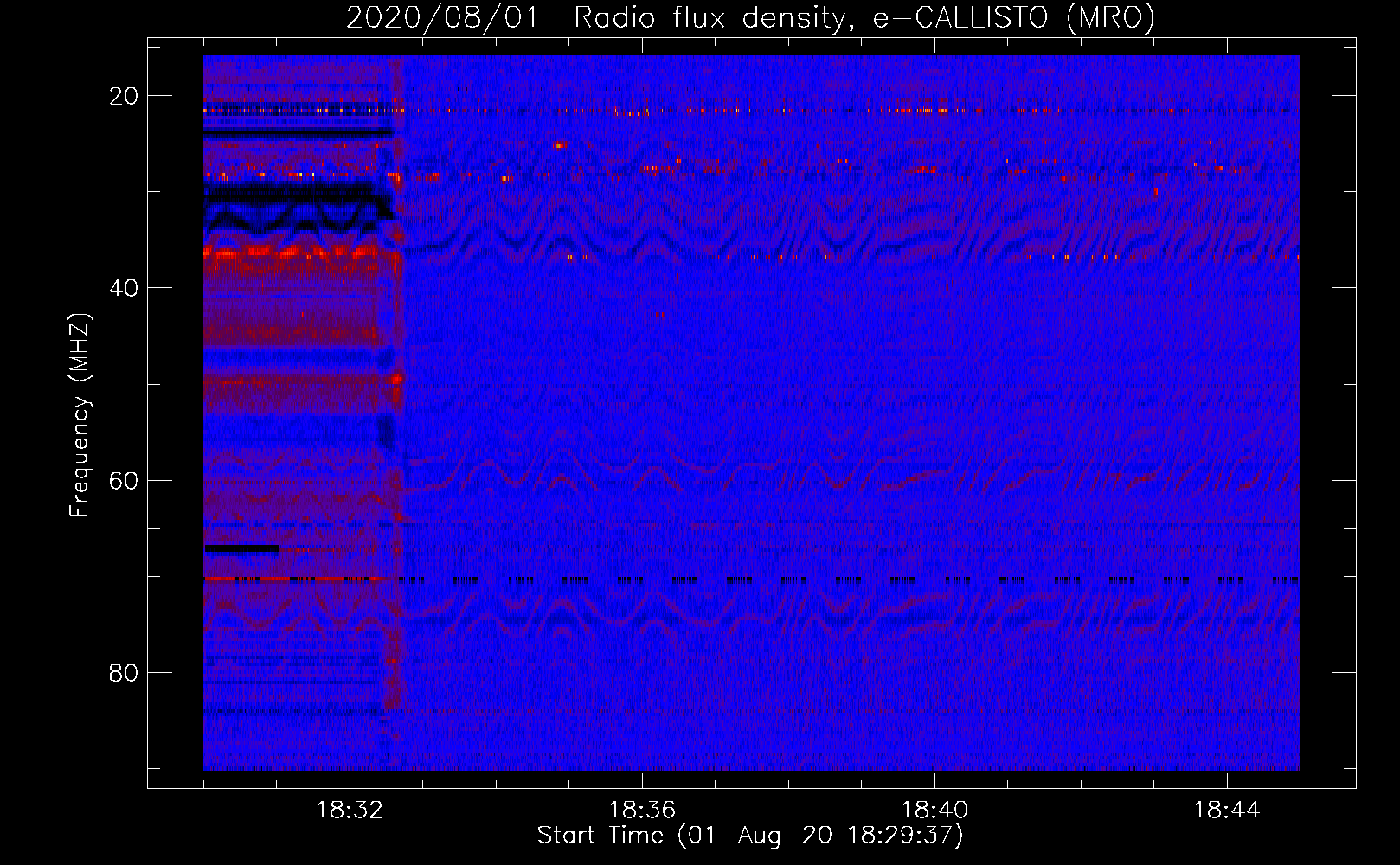
Task: Click the 80 MHz tick label
Action: 124,673
